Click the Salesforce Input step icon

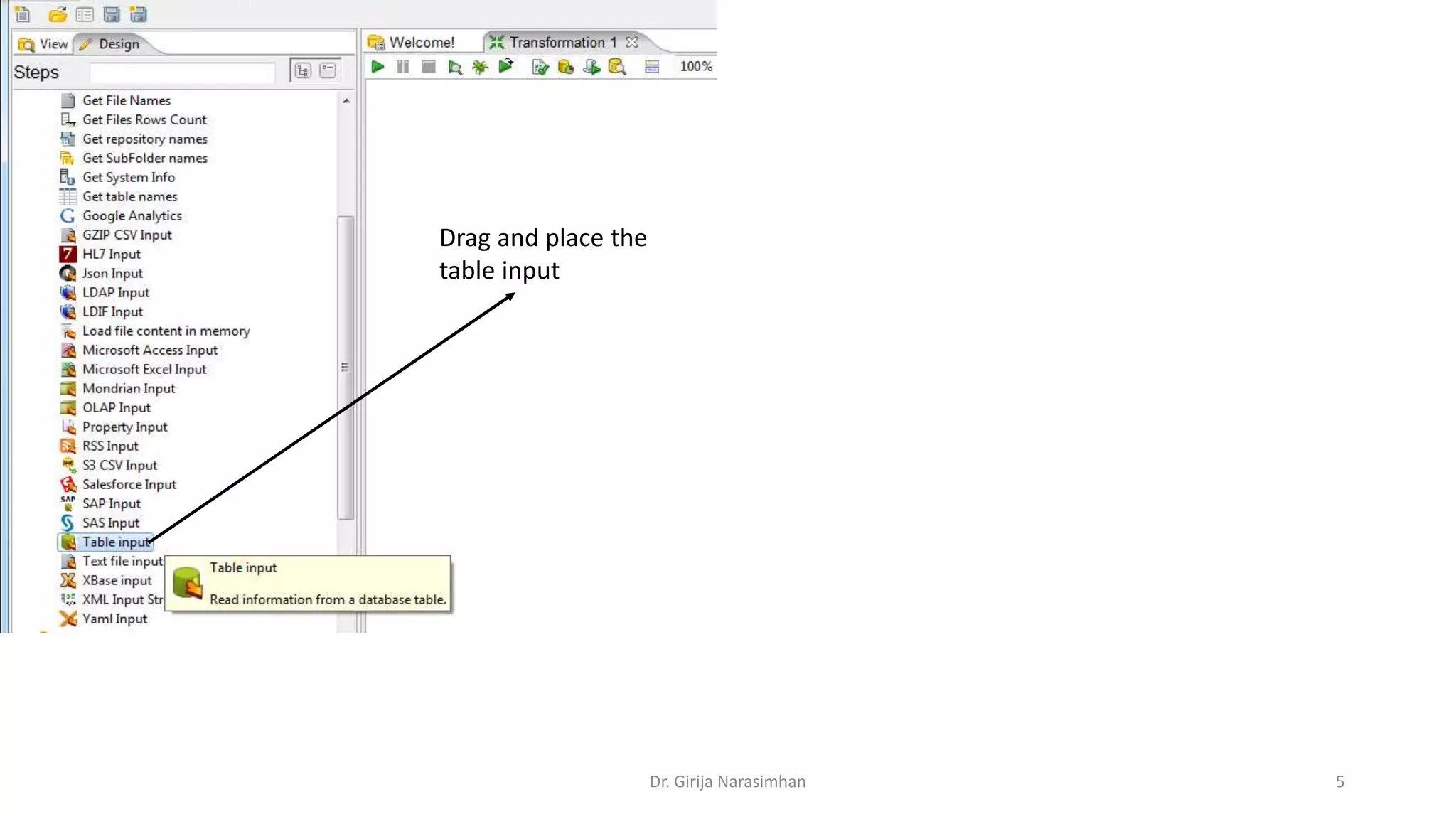68,484
